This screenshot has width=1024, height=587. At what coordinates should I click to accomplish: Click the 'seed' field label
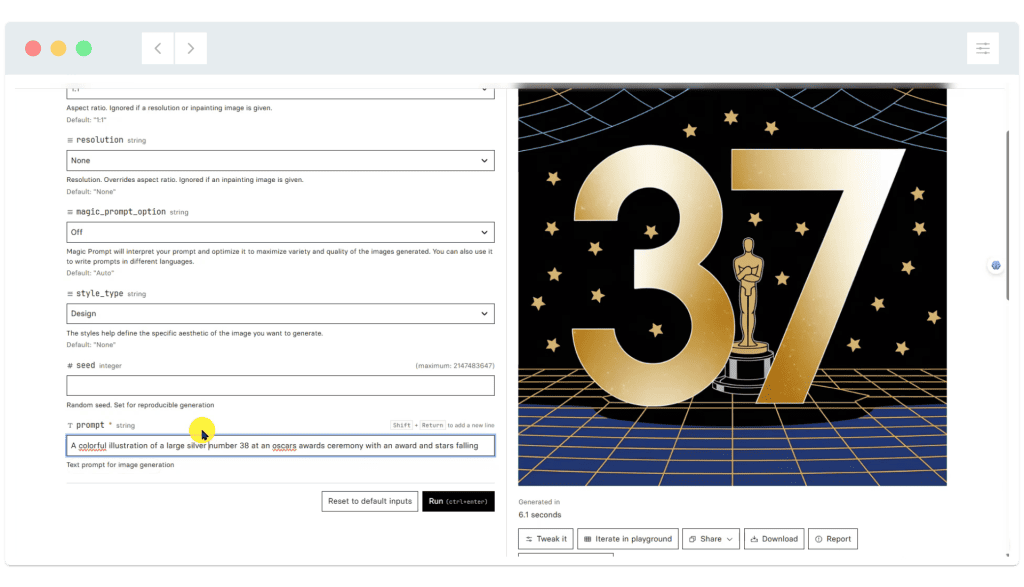tap(86, 365)
